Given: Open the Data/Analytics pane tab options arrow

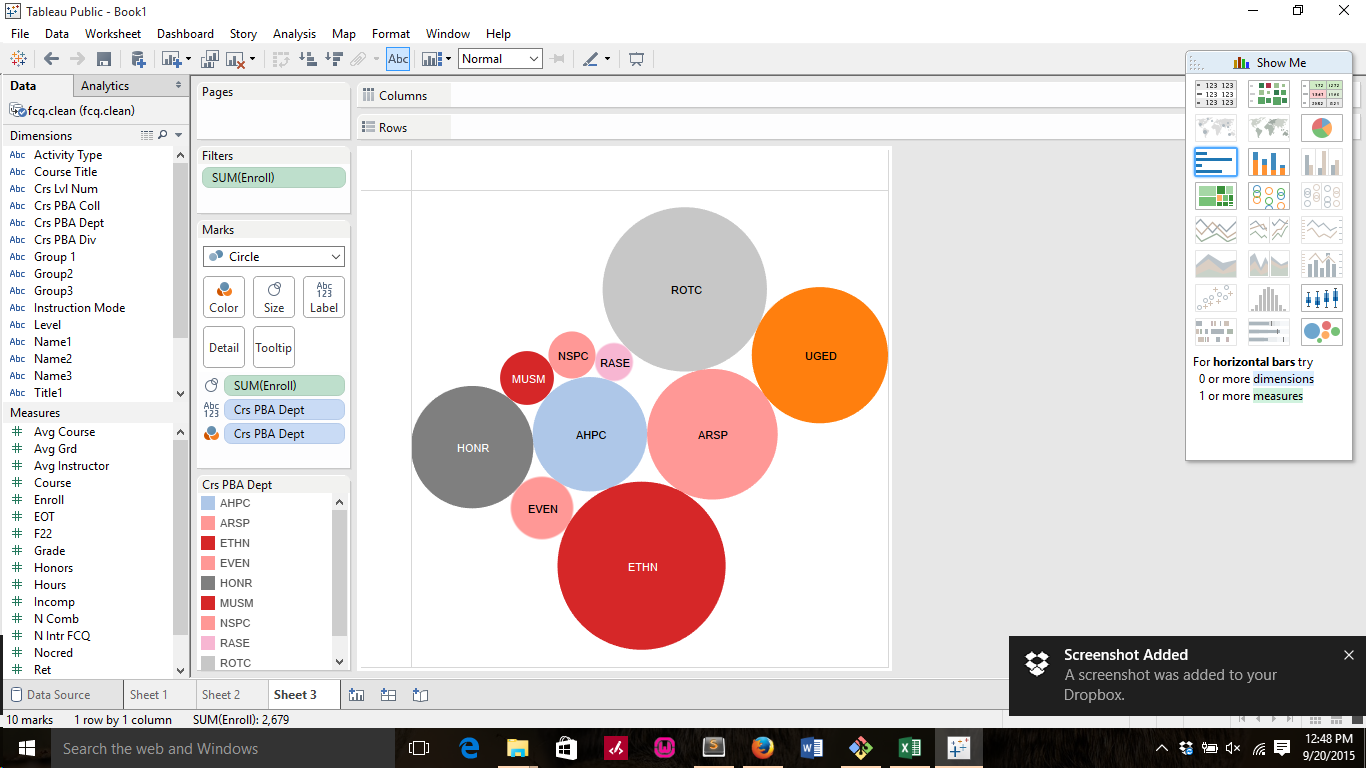Looking at the screenshot, I should (179, 86).
